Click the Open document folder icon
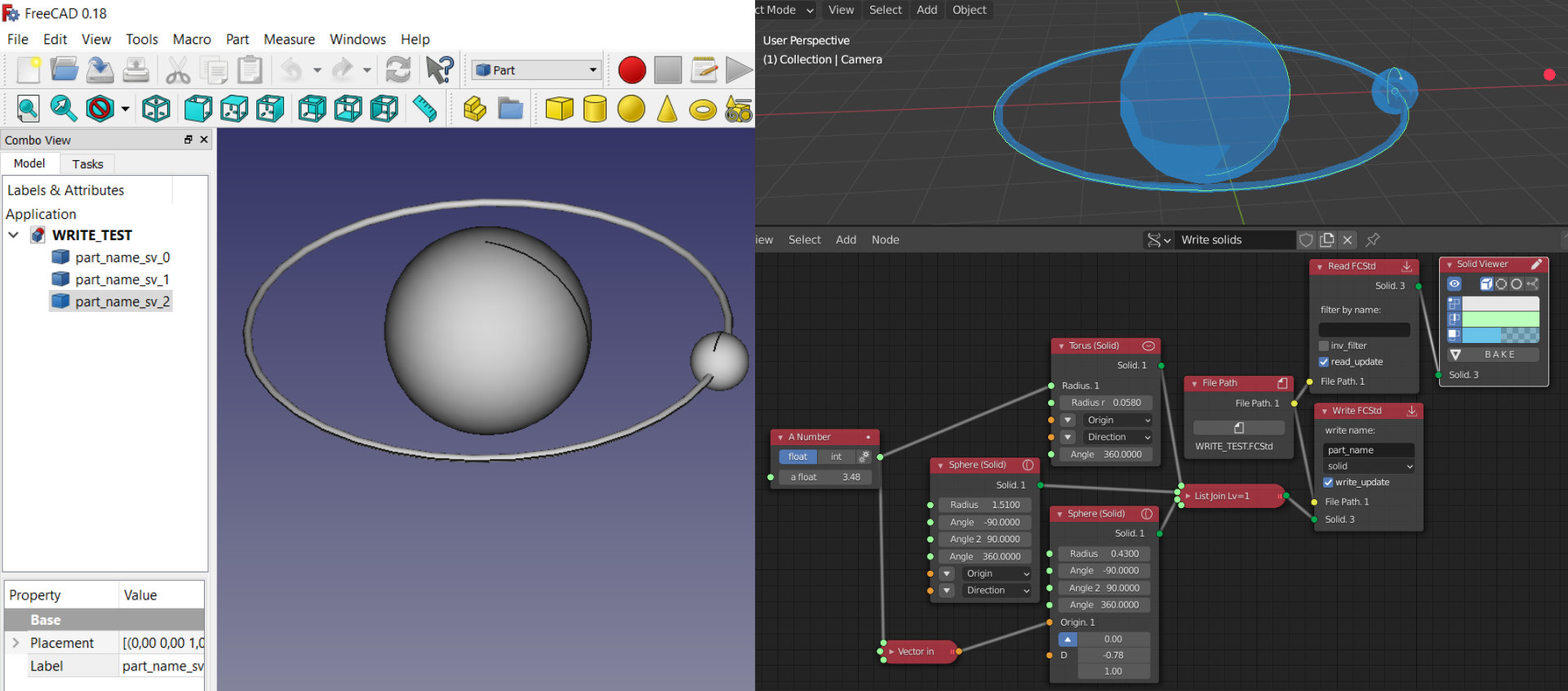This screenshot has width=1568, height=691. pyautogui.click(x=64, y=70)
